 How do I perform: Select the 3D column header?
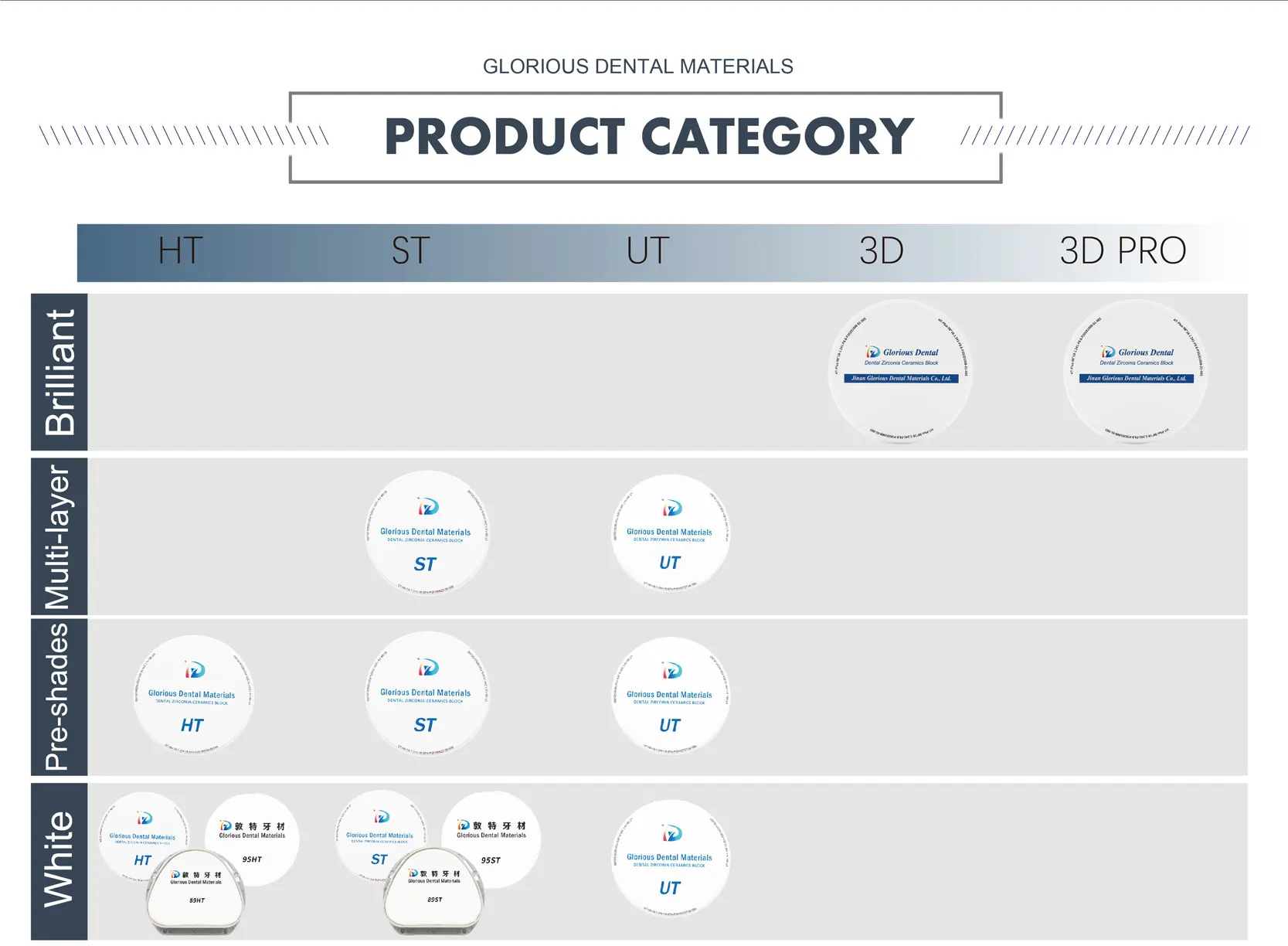pyautogui.click(x=882, y=251)
